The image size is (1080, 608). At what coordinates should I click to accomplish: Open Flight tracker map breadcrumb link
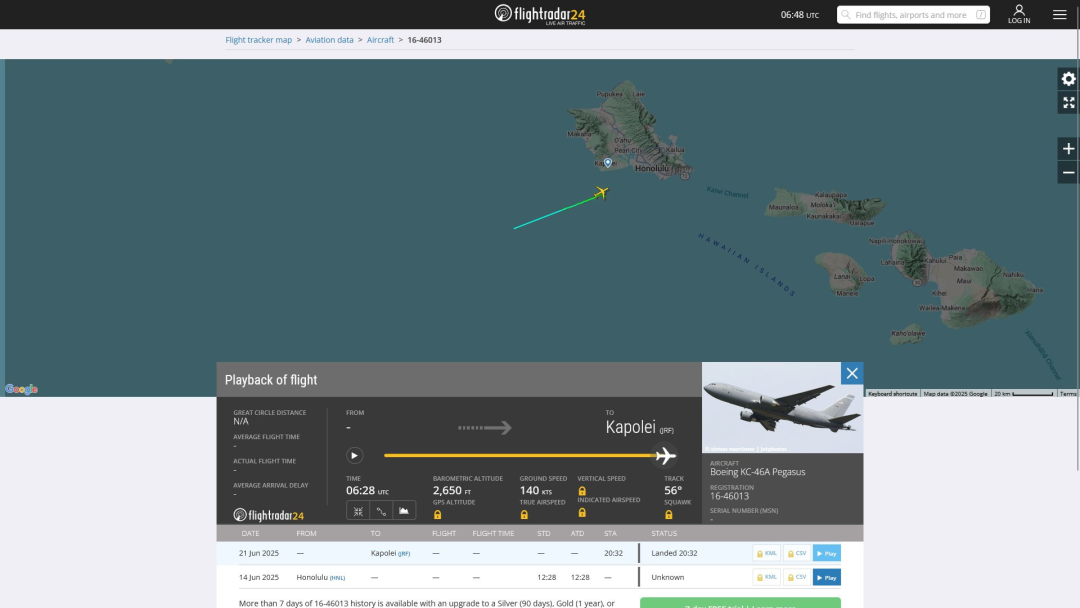click(x=258, y=40)
